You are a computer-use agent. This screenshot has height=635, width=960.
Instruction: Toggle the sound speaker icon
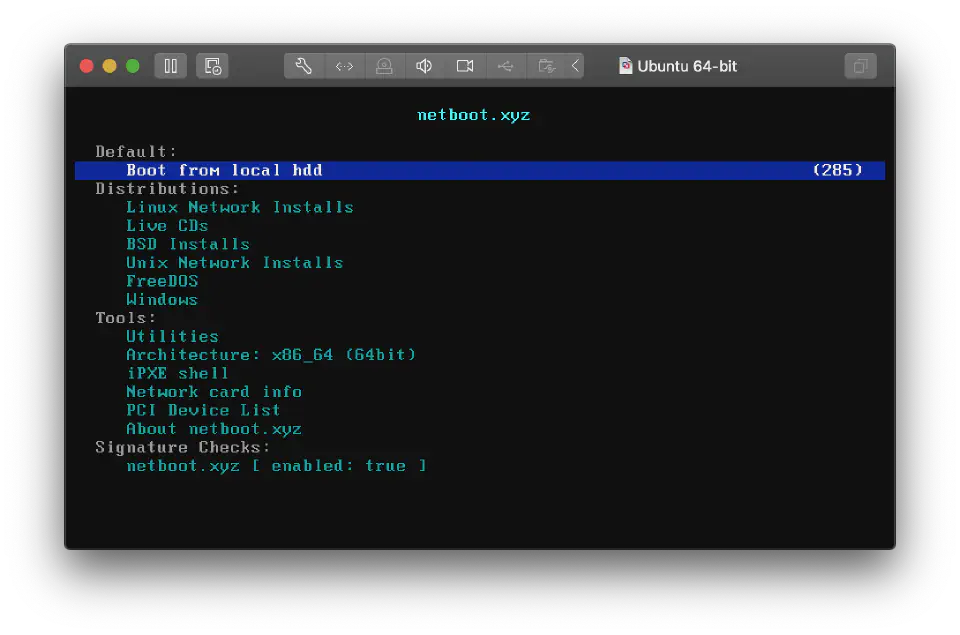pos(424,66)
